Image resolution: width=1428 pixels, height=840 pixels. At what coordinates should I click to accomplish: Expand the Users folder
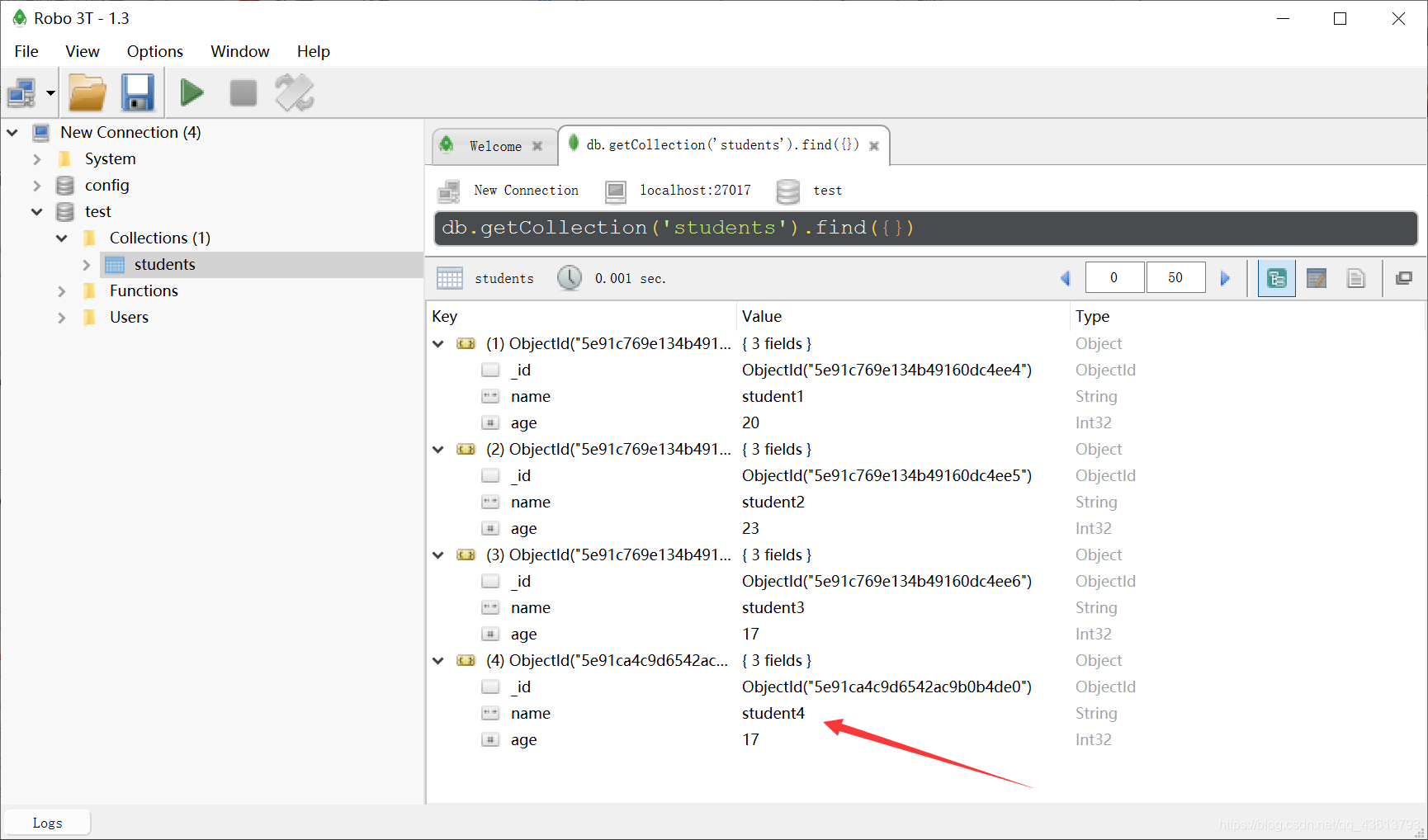pos(61,318)
